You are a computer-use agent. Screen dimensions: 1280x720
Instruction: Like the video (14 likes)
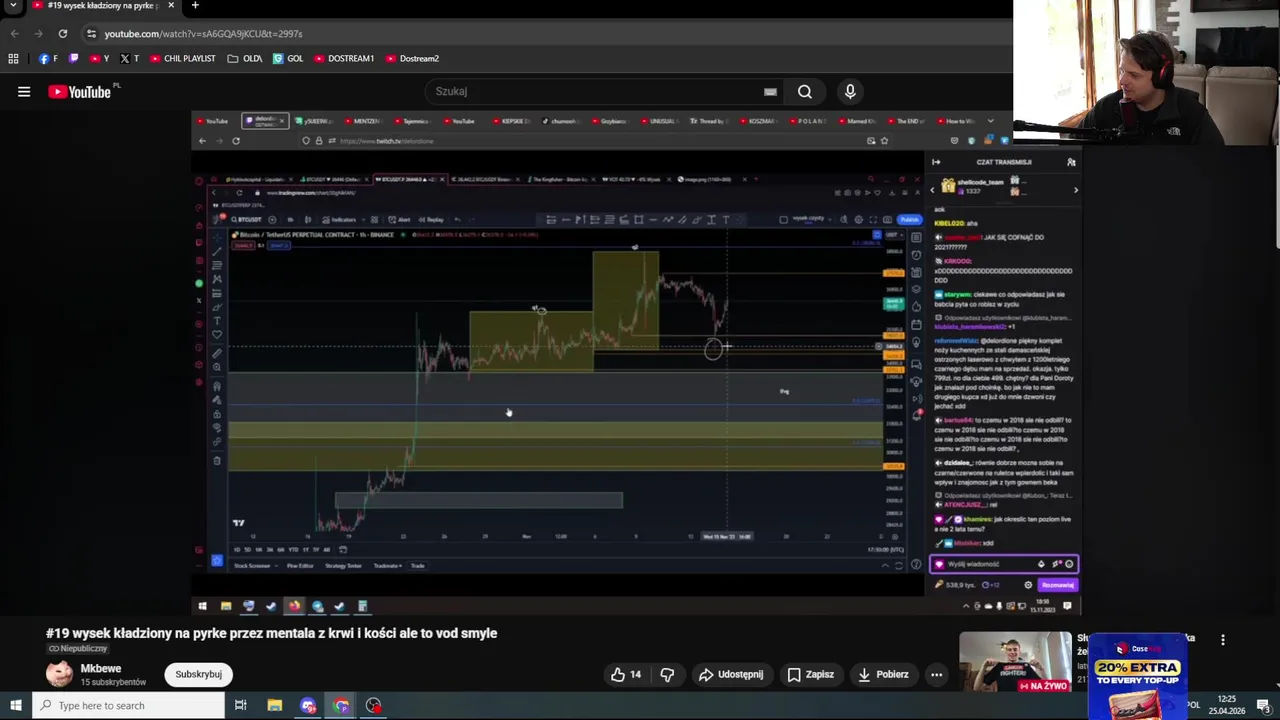[x=627, y=674]
